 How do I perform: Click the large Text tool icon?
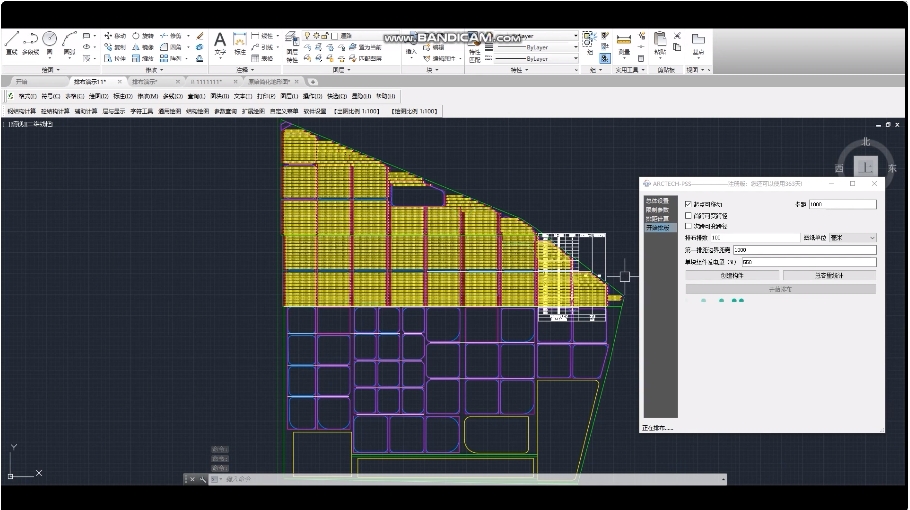(x=220, y=40)
